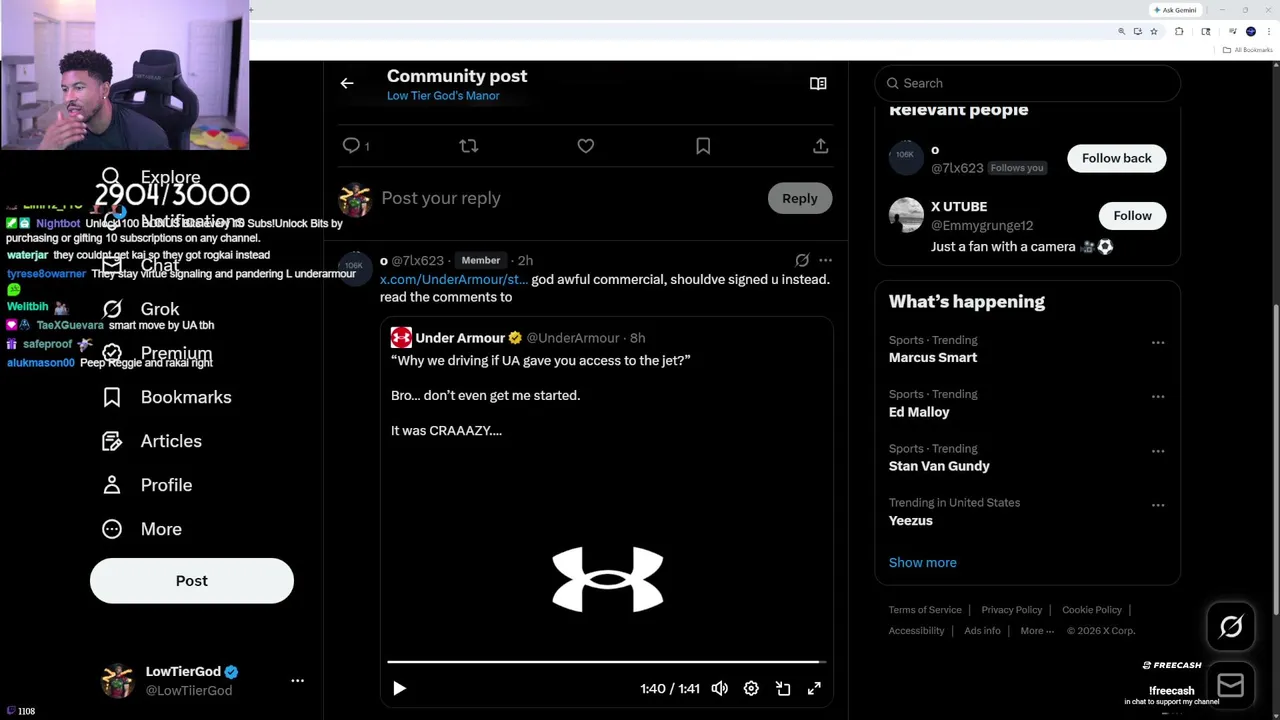1280x720 pixels.
Task: Open the x.com/UnderArmour link in reply
Action: pos(453,279)
